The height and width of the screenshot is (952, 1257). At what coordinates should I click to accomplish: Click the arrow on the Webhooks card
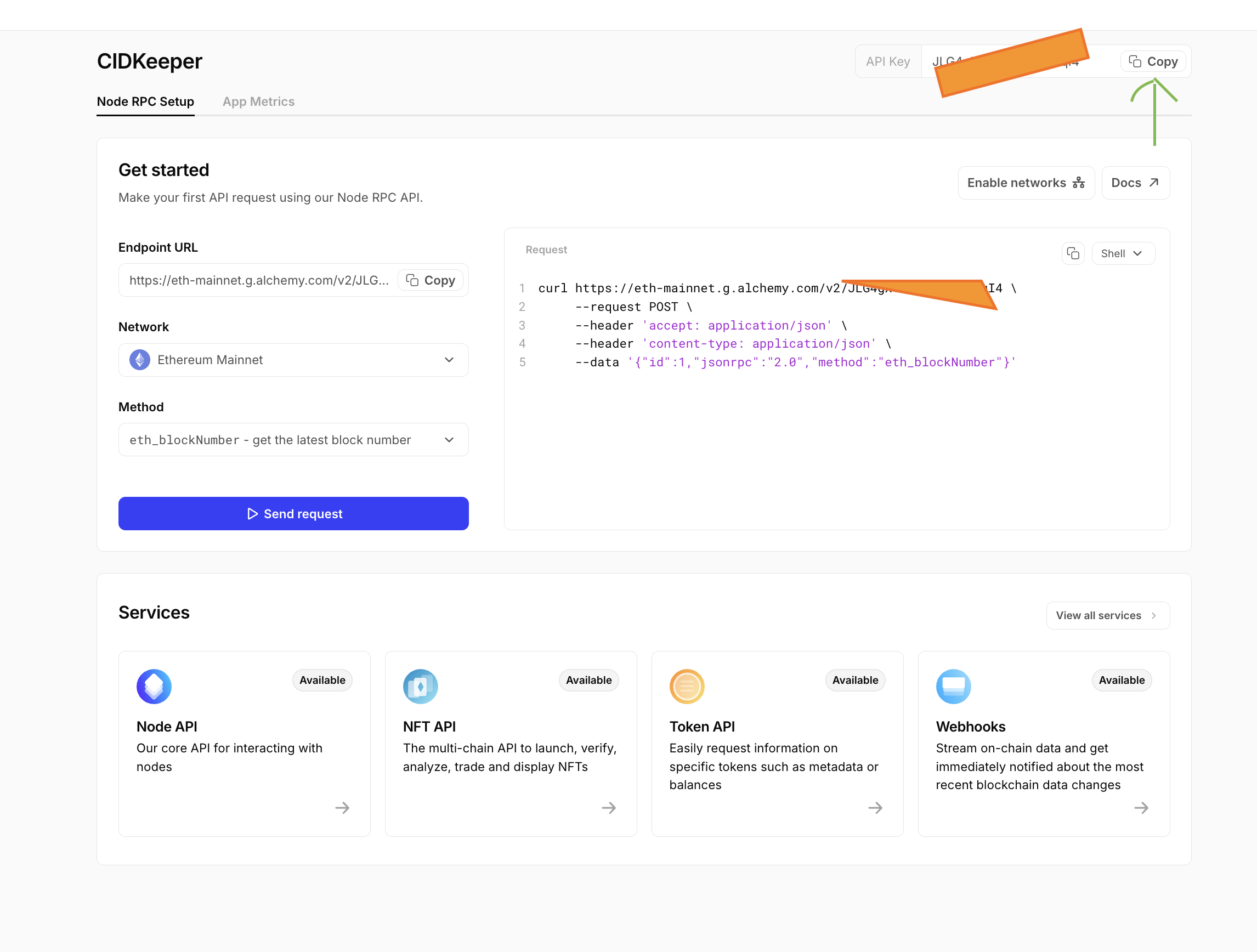[x=1142, y=808]
